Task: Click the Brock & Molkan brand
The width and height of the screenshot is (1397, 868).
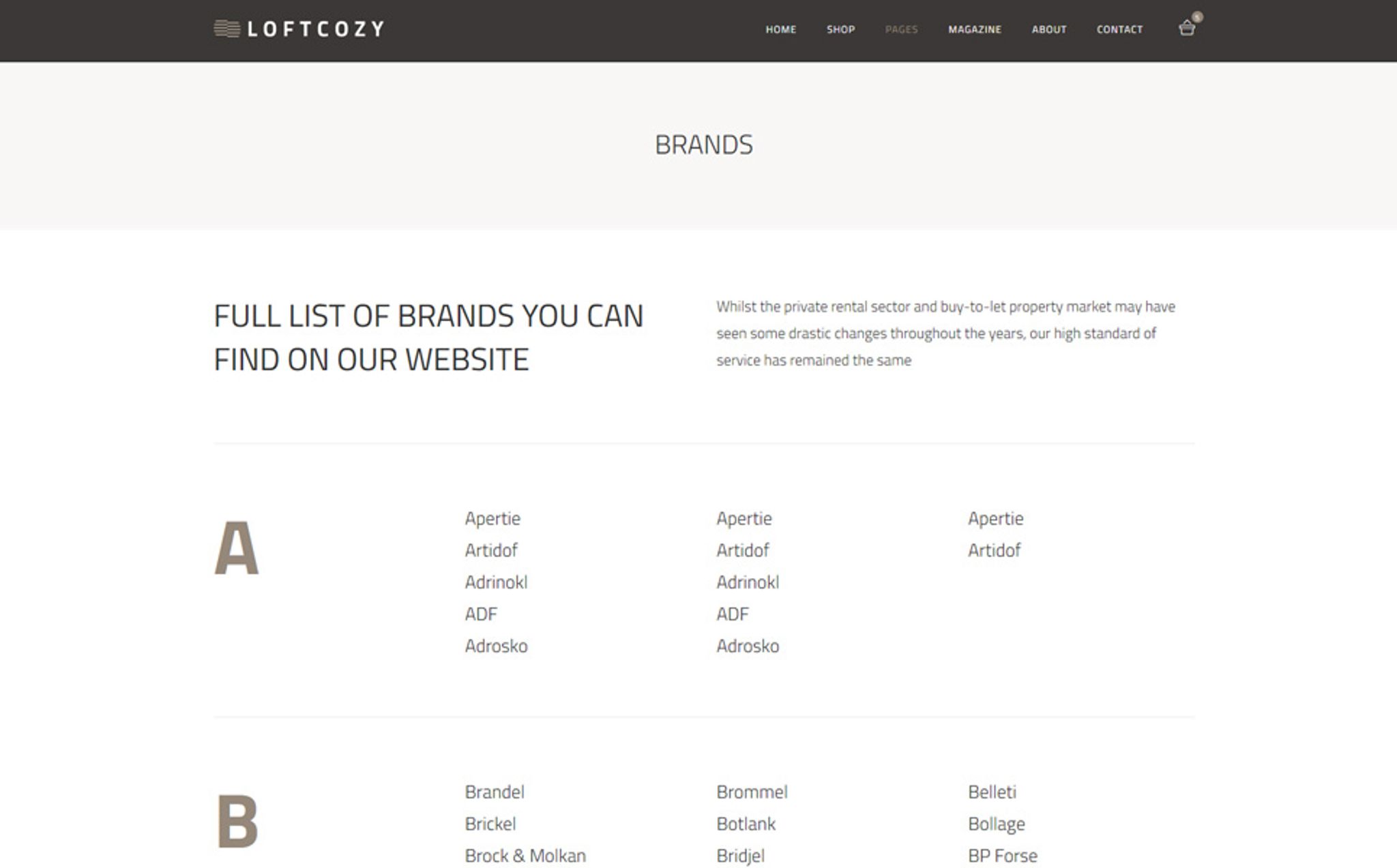Action: pyautogui.click(x=525, y=856)
